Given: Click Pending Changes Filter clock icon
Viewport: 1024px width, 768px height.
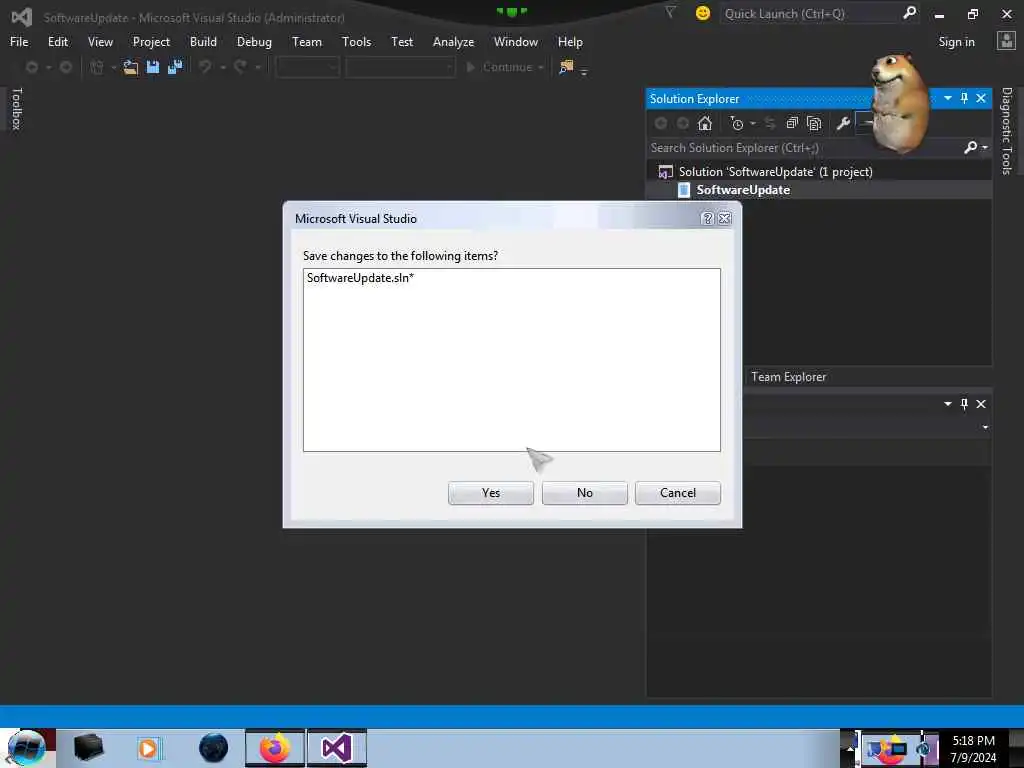Looking at the screenshot, I should point(737,123).
